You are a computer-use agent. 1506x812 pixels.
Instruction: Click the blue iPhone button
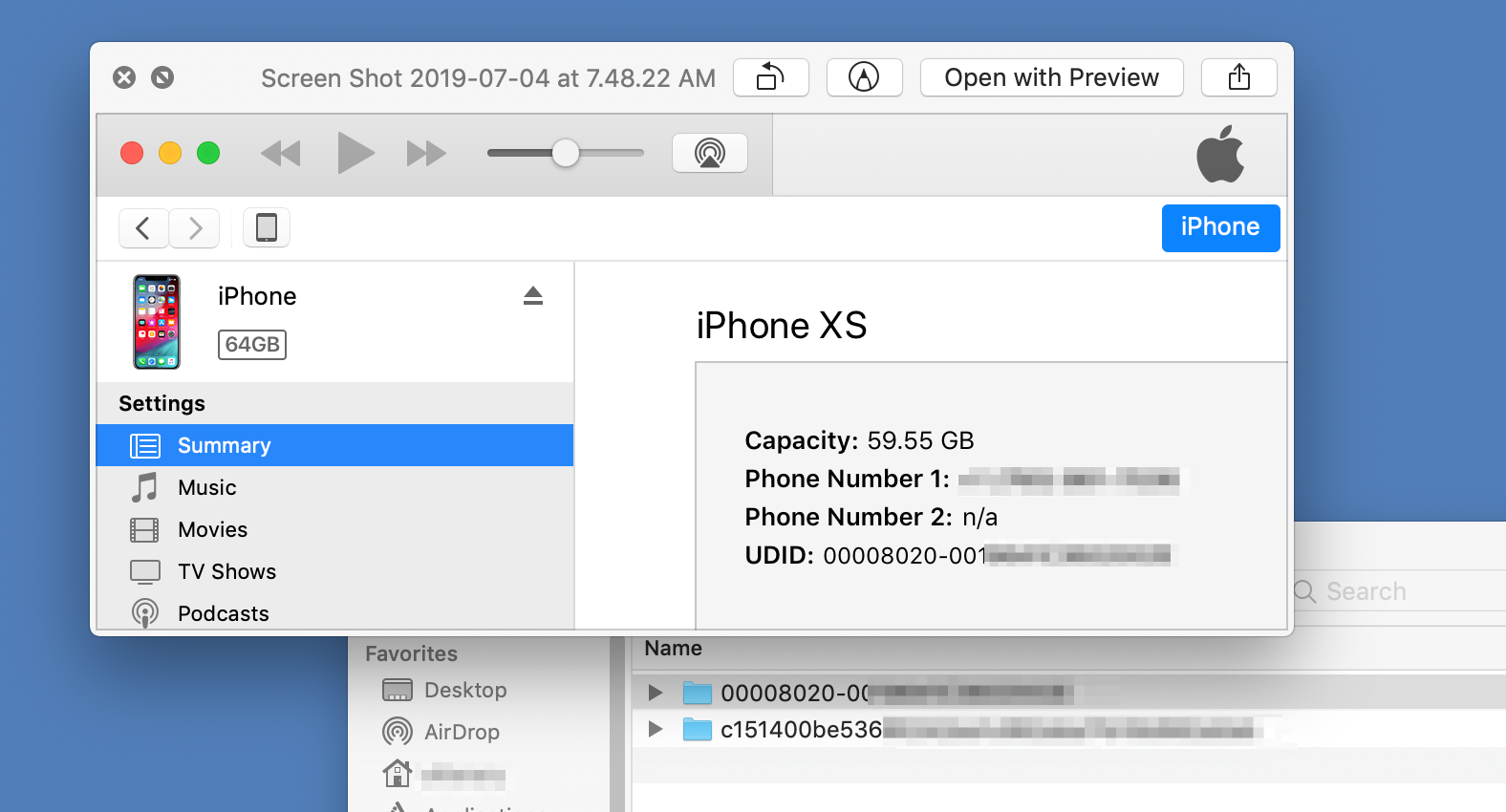(x=1220, y=227)
